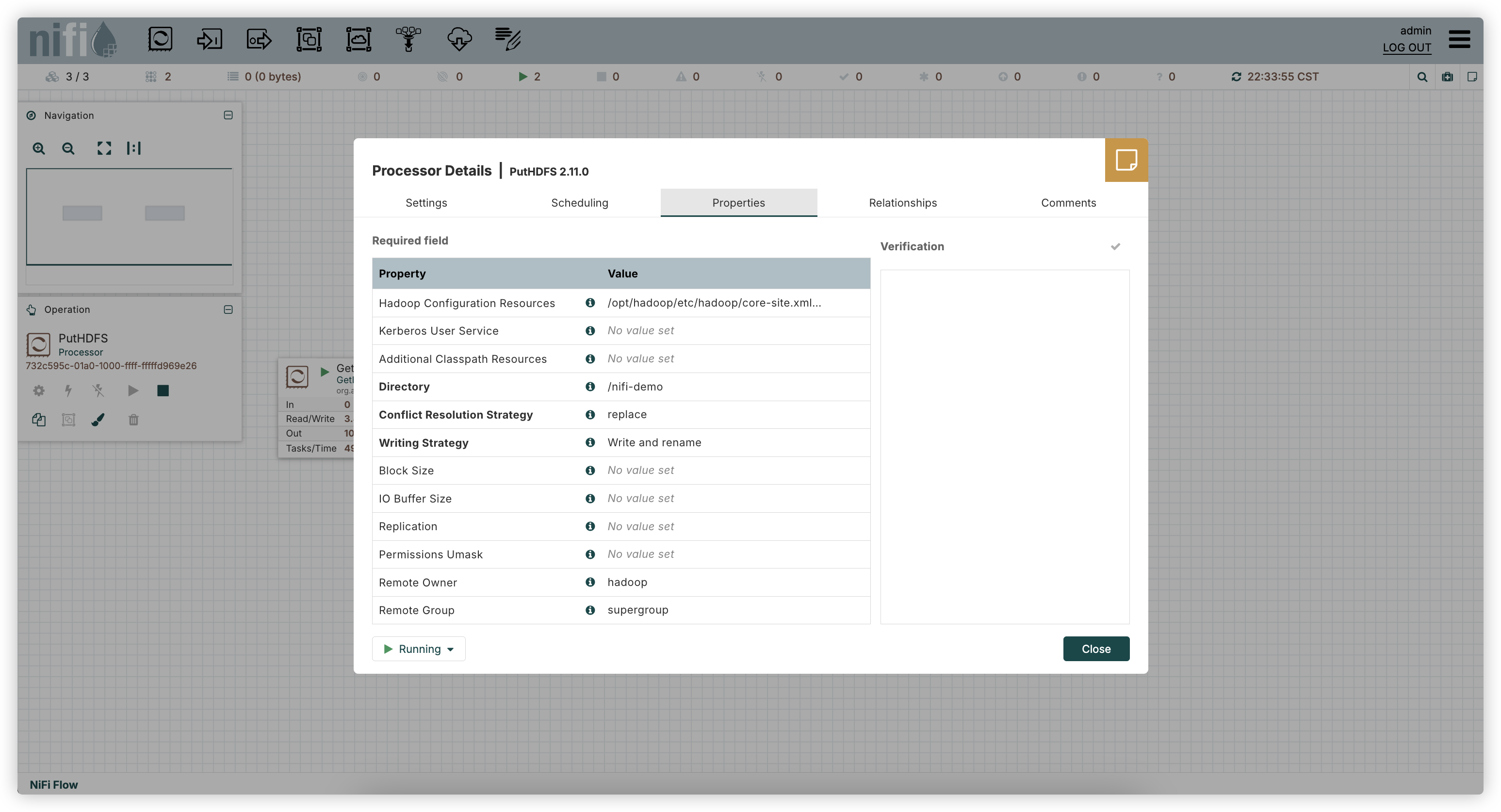Image resolution: width=1501 pixels, height=812 pixels.
Task: Click the Input Port toolbar icon
Action: [x=209, y=39]
